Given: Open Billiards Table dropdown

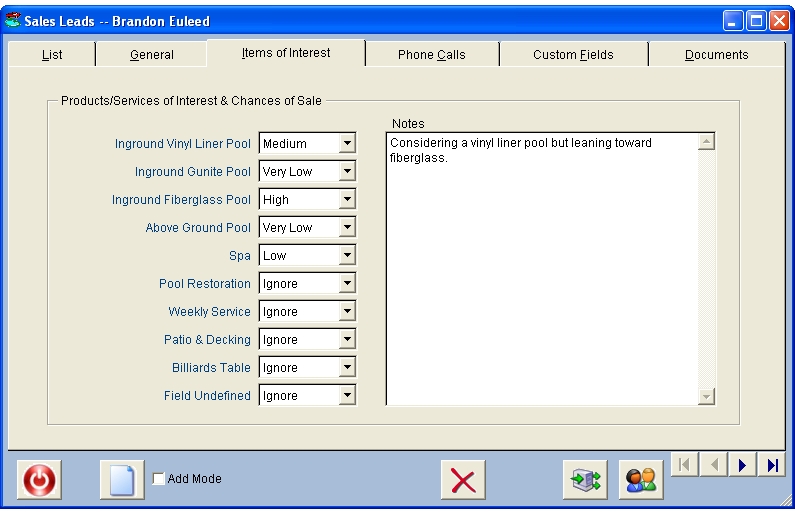Looking at the screenshot, I should 347,368.
